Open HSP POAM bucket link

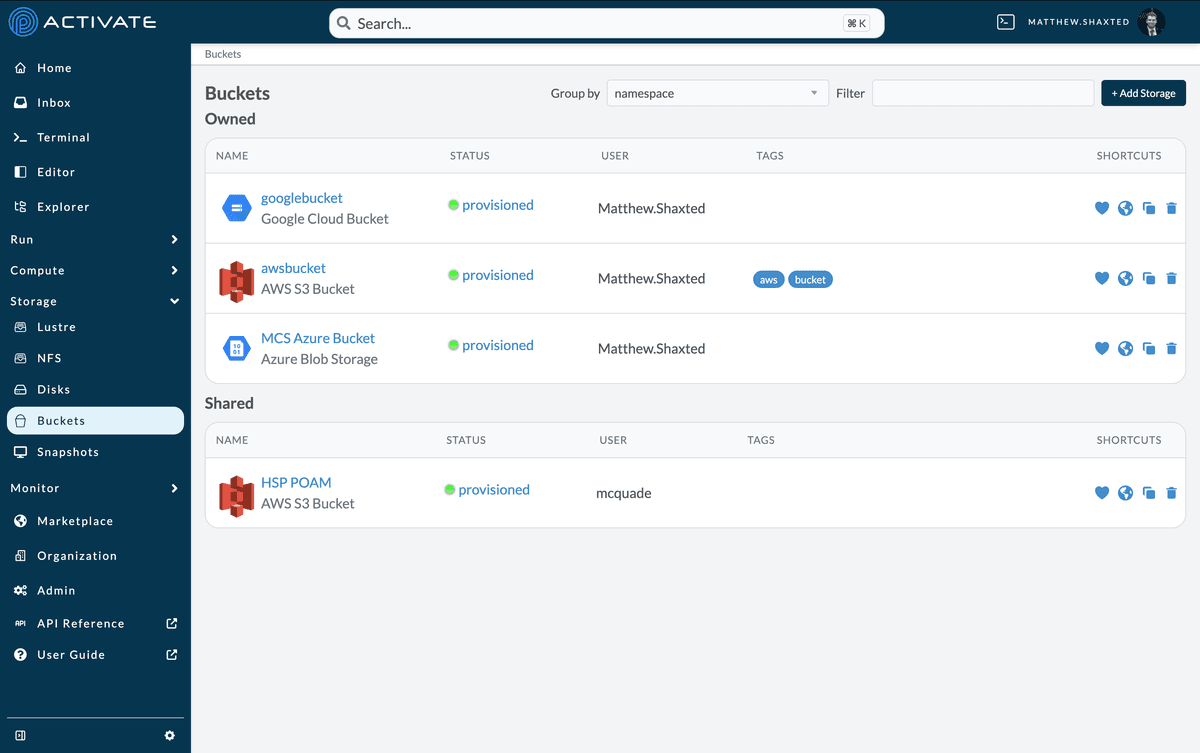tap(296, 482)
